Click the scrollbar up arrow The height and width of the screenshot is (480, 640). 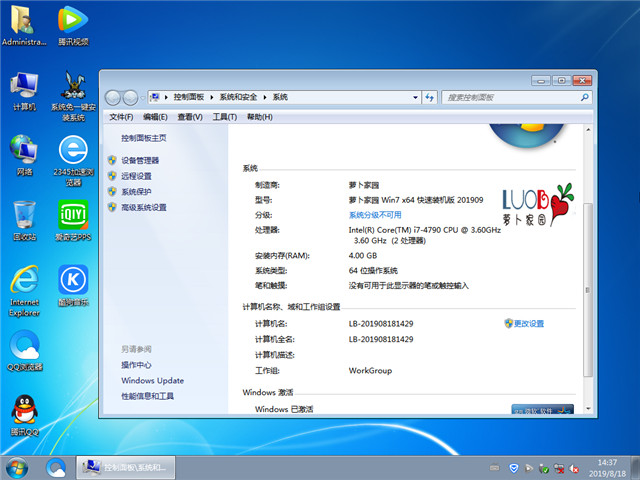(x=588, y=129)
